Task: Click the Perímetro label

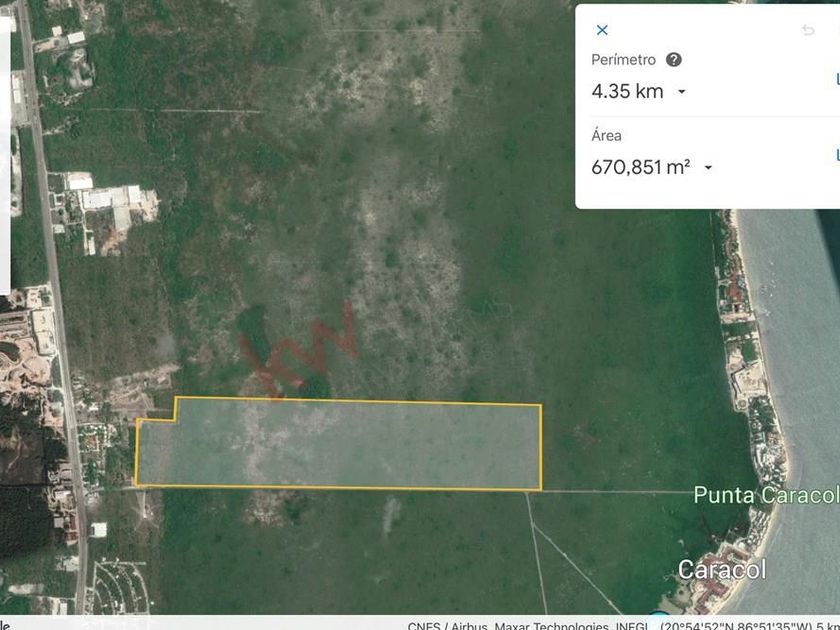Action: click(623, 59)
